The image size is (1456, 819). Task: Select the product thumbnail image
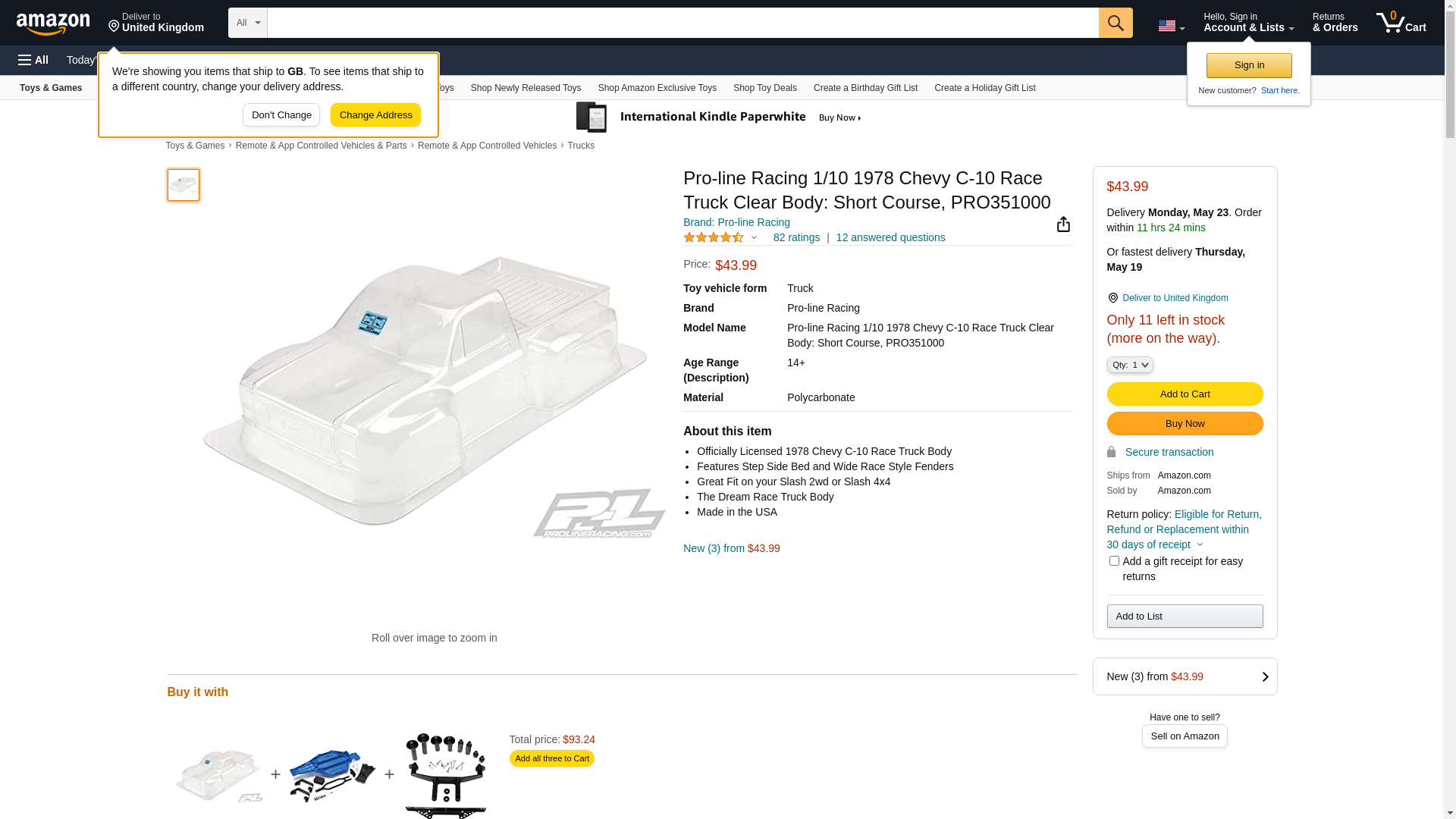click(184, 185)
